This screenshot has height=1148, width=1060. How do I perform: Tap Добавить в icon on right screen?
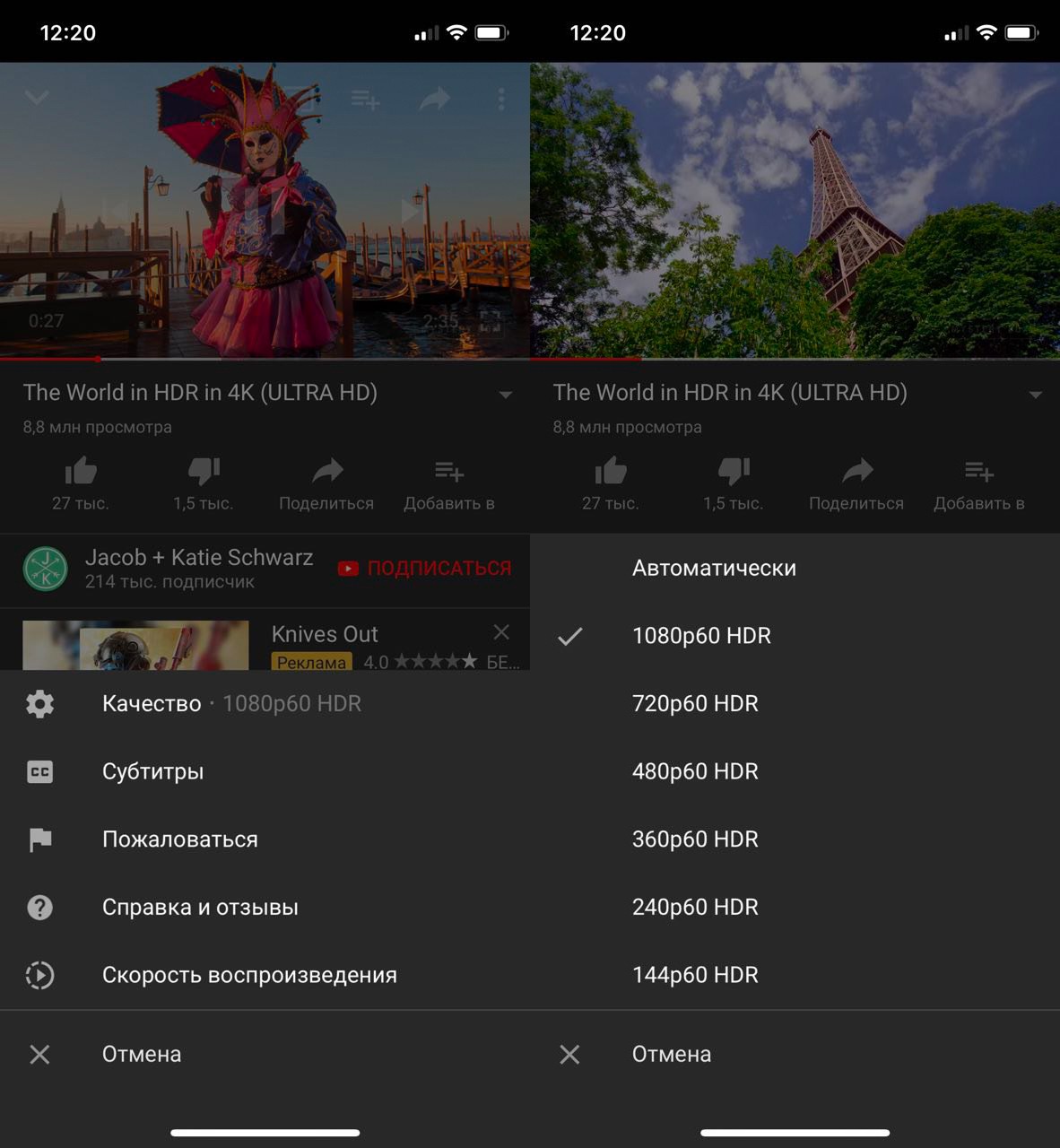[x=979, y=484]
